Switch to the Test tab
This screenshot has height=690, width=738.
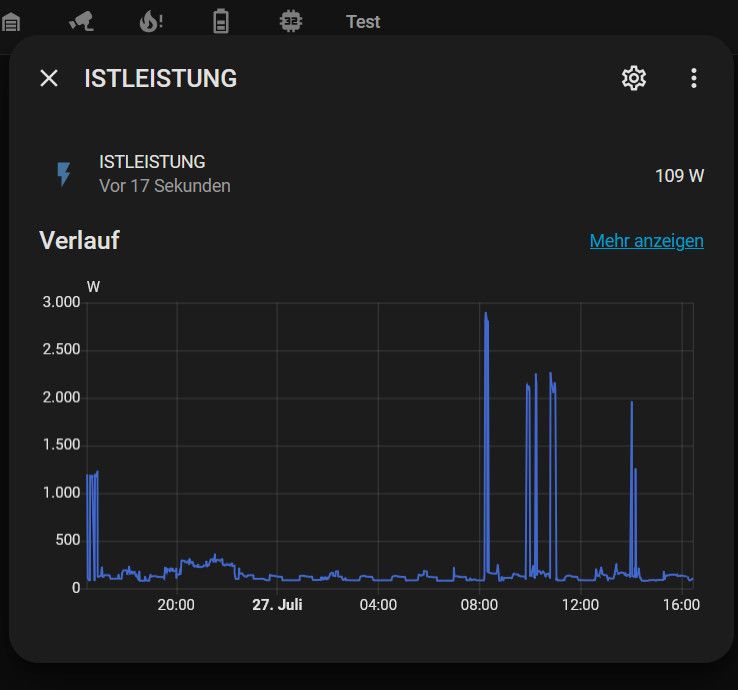[x=363, y=22]
